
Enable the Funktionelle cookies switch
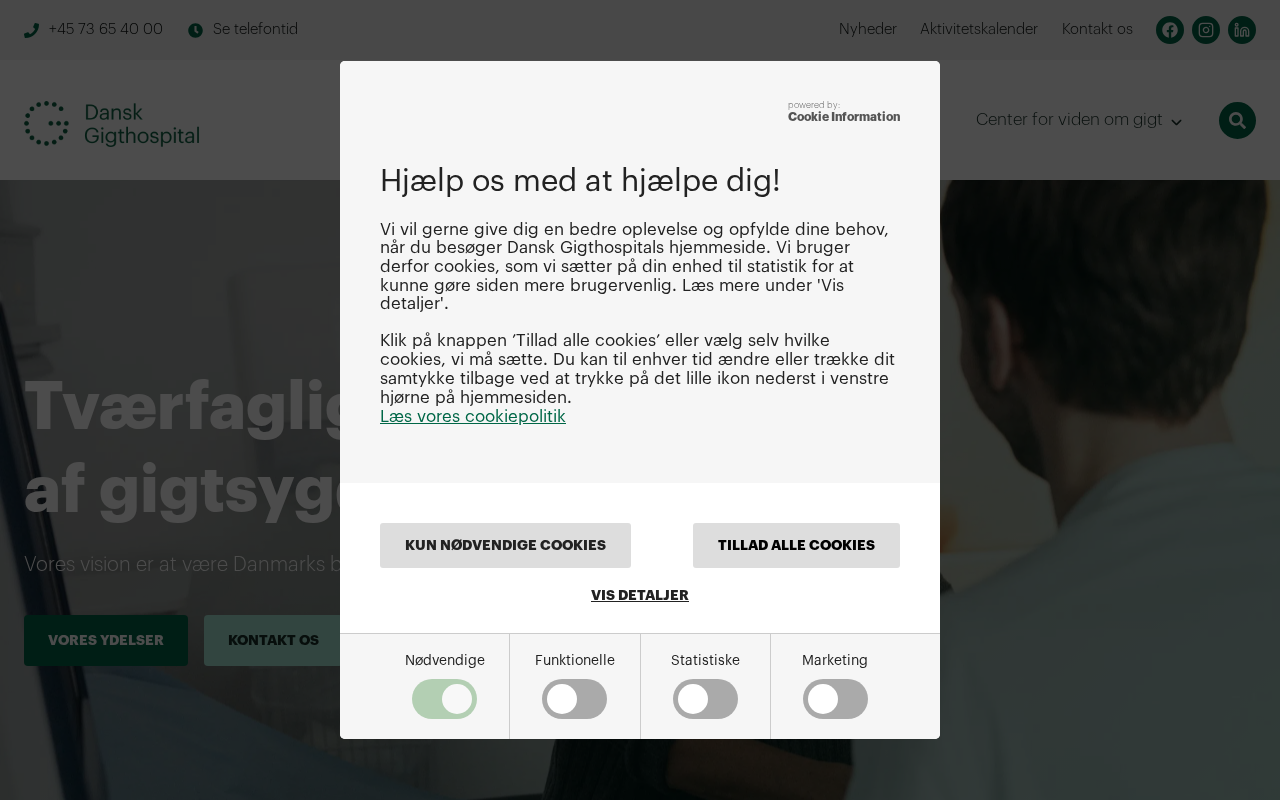point(574,699)
